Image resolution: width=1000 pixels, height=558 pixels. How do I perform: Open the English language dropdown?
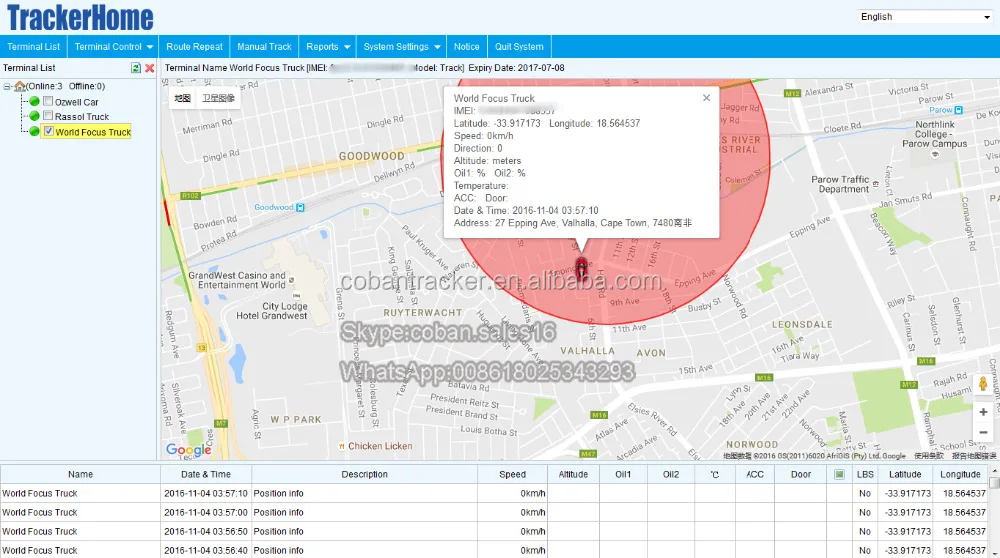point(925,17)
